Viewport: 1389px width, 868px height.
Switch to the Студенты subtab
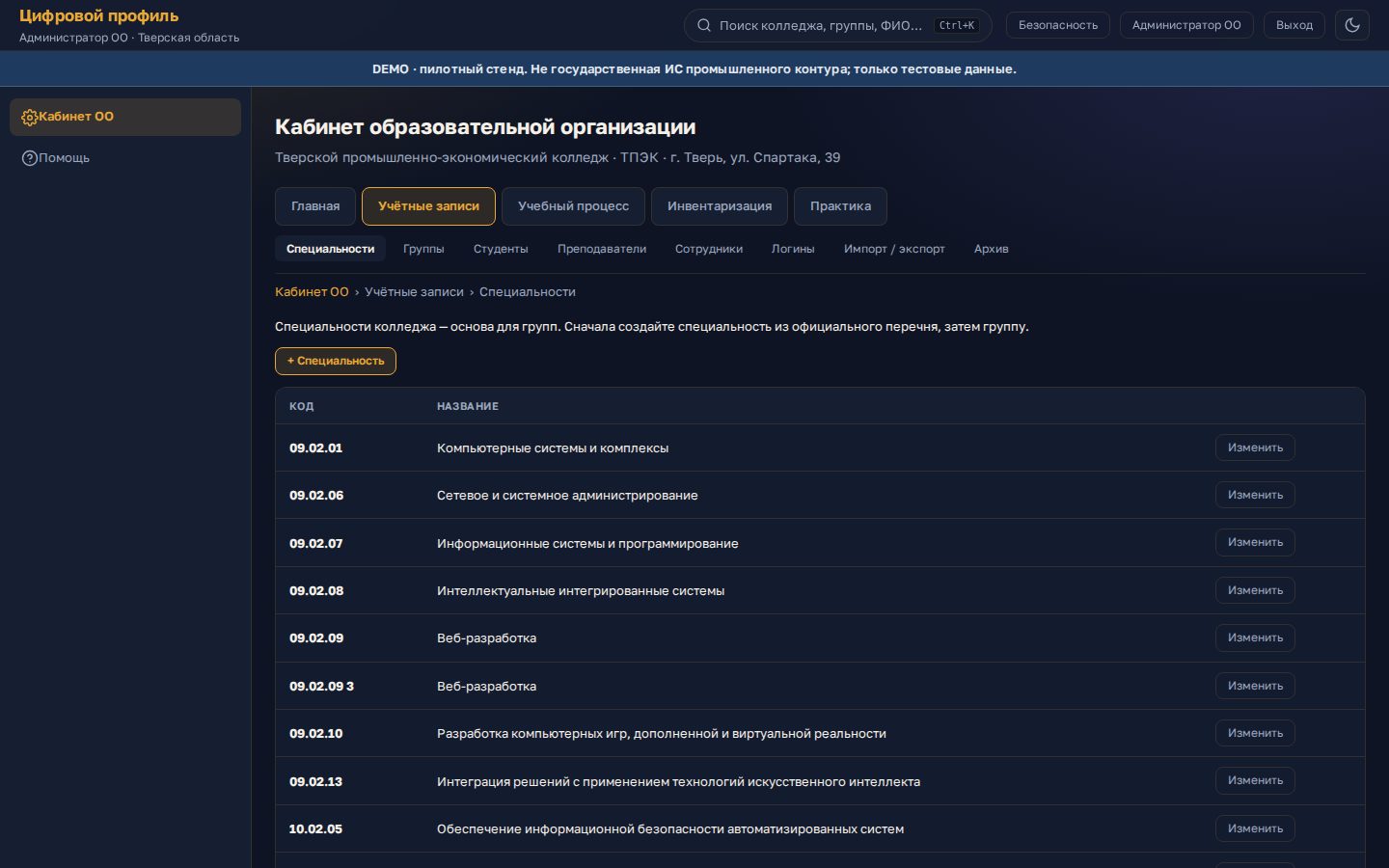(x=501, y=249)
